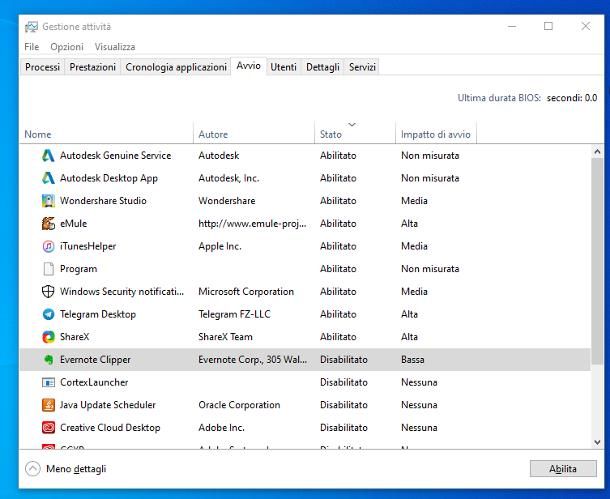Click the Autodesk Desktop App icon
The height and width of the screenshot is (499, 610).
48,178
